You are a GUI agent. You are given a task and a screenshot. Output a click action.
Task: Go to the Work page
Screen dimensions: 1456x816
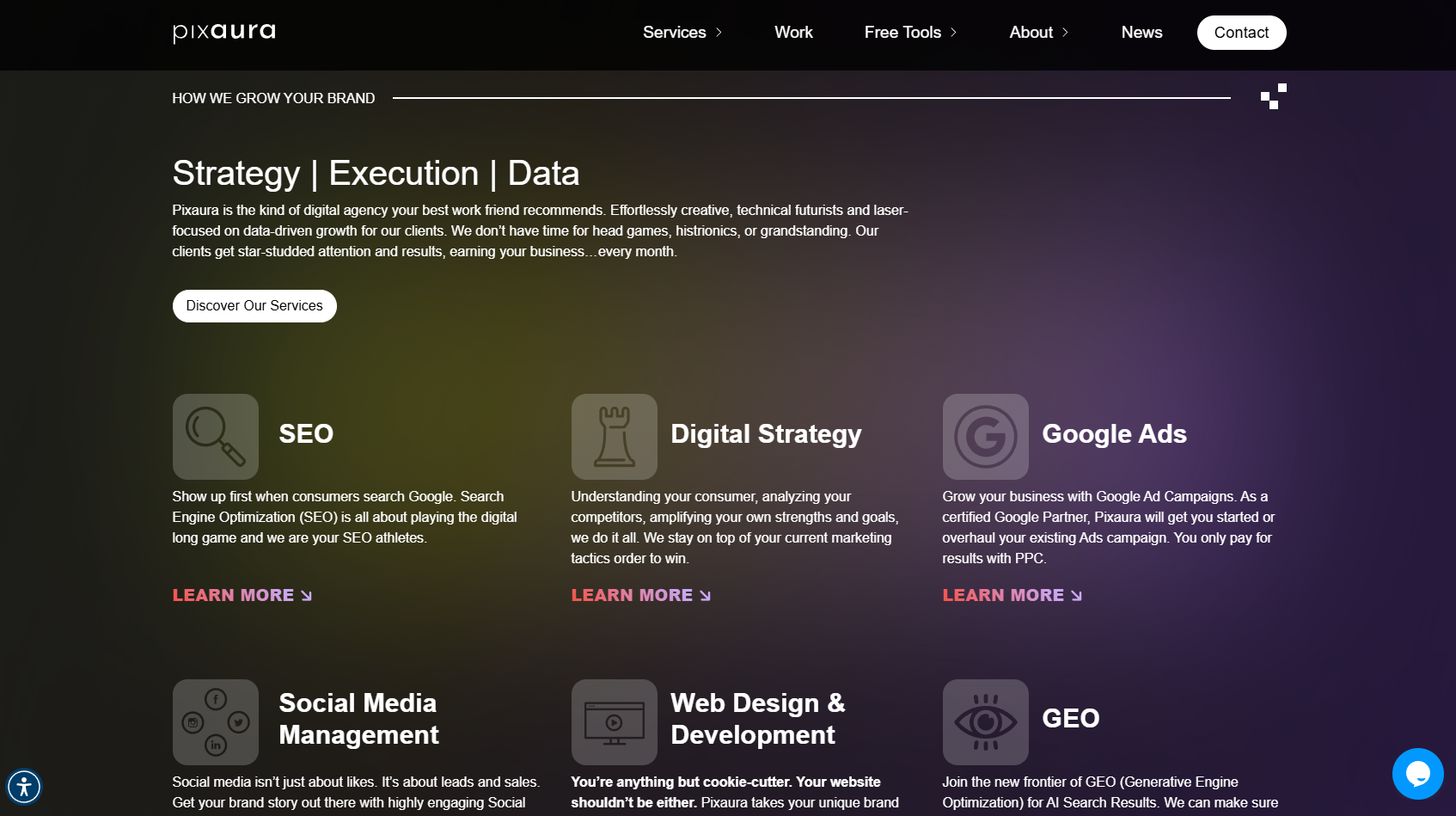click(x=793, y=33)
